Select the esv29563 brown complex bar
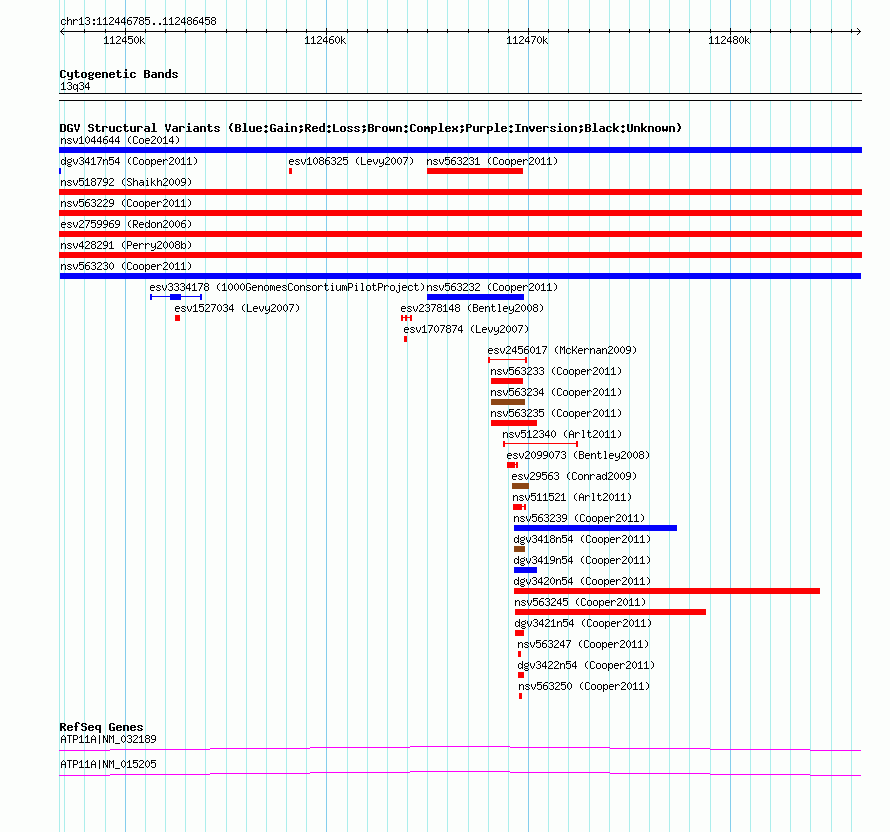Image resolution: width=890 pixels, height=832 pixels. pos(520,486)
